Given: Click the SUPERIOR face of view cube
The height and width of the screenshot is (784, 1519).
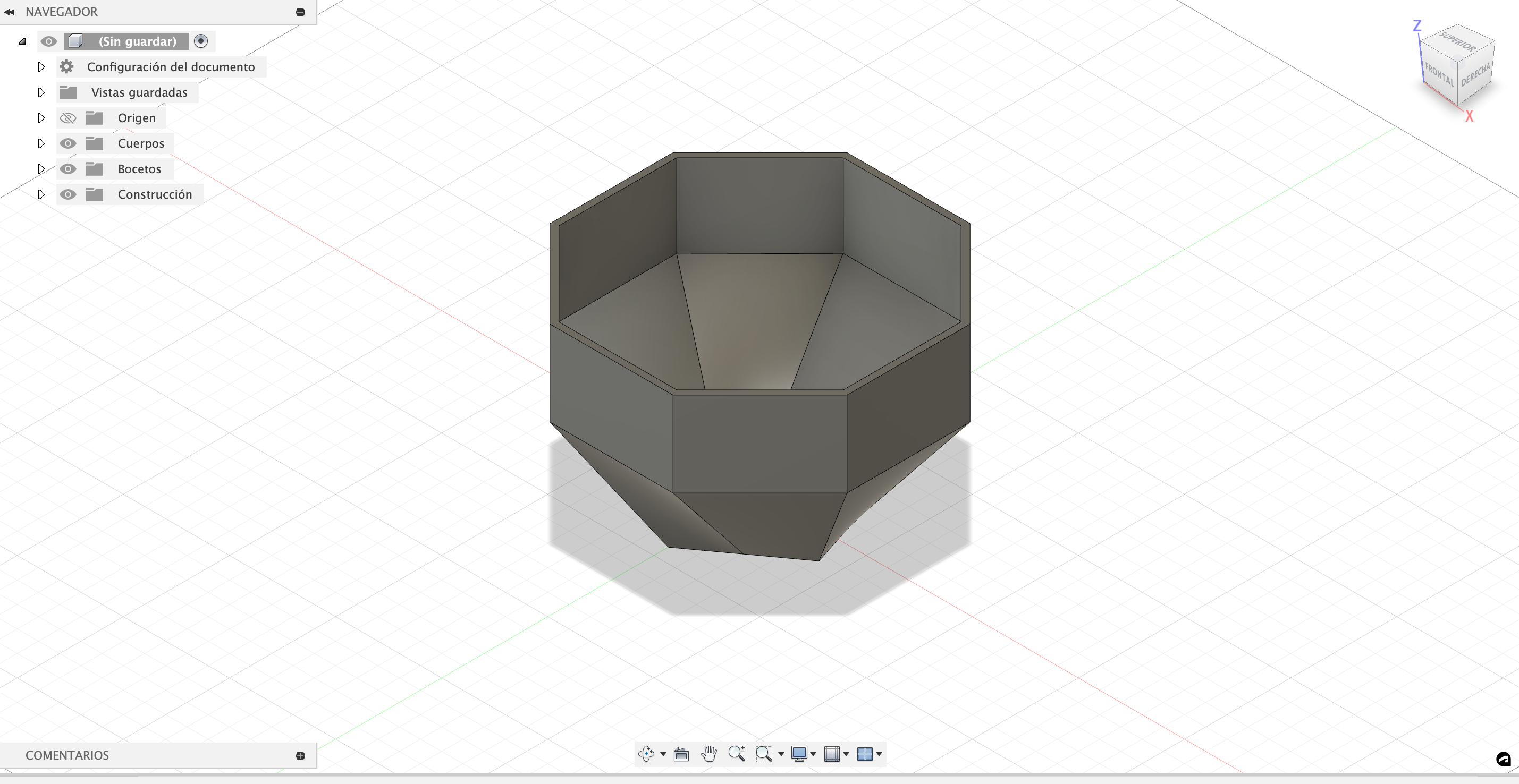Looking at the screenshot, I should tap(1457, 41).
